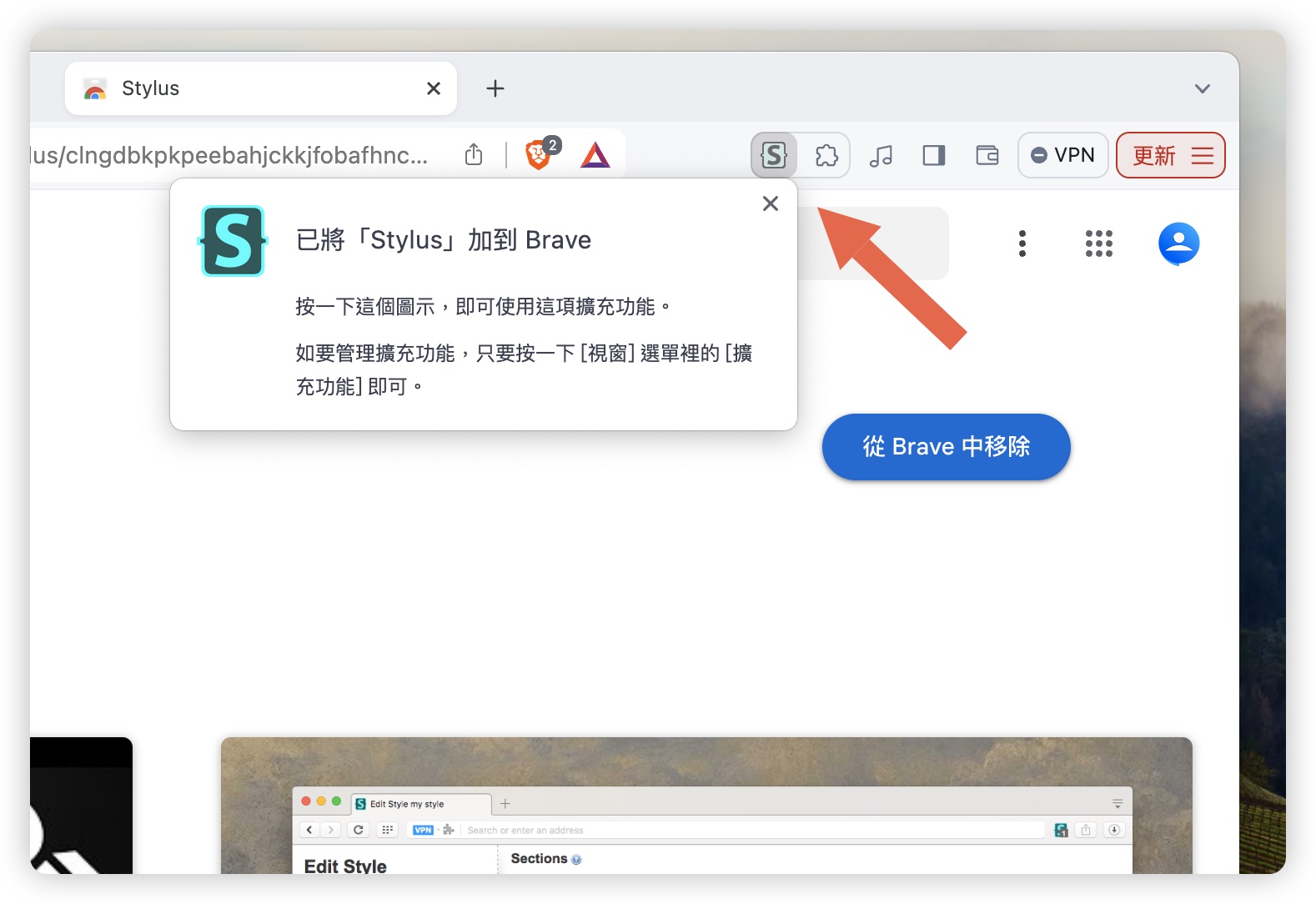Close the Stylus tab

(x=434, y=88)
